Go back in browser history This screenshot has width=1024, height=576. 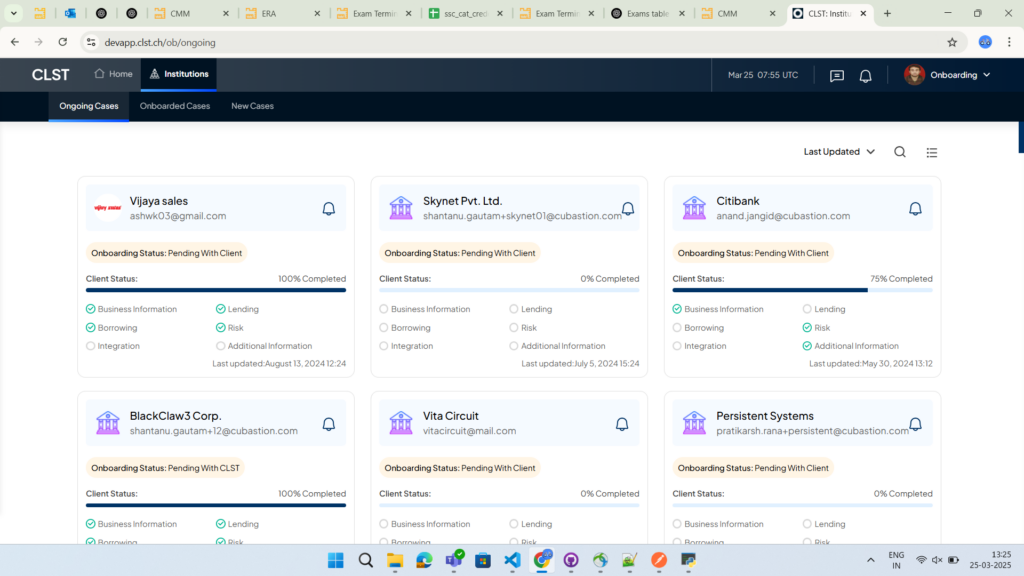14,42
